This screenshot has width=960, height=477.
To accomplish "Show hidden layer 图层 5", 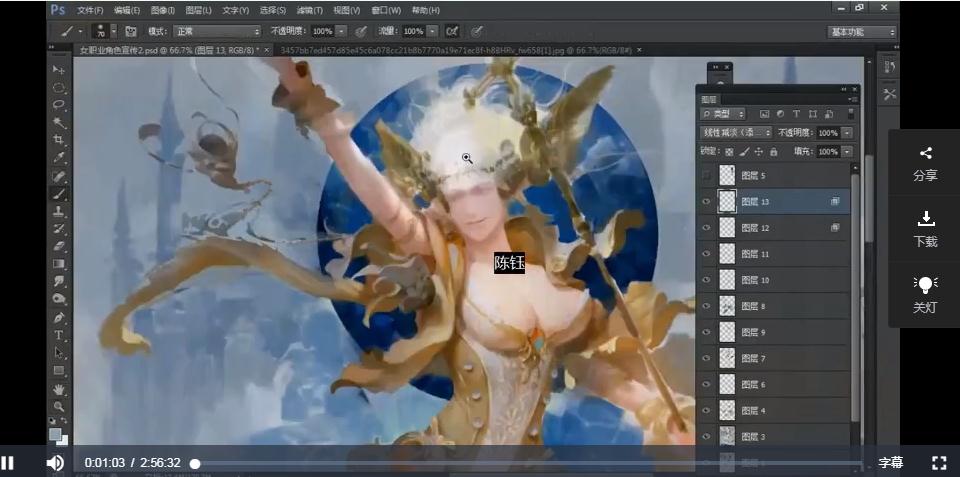I will (706, 175).
